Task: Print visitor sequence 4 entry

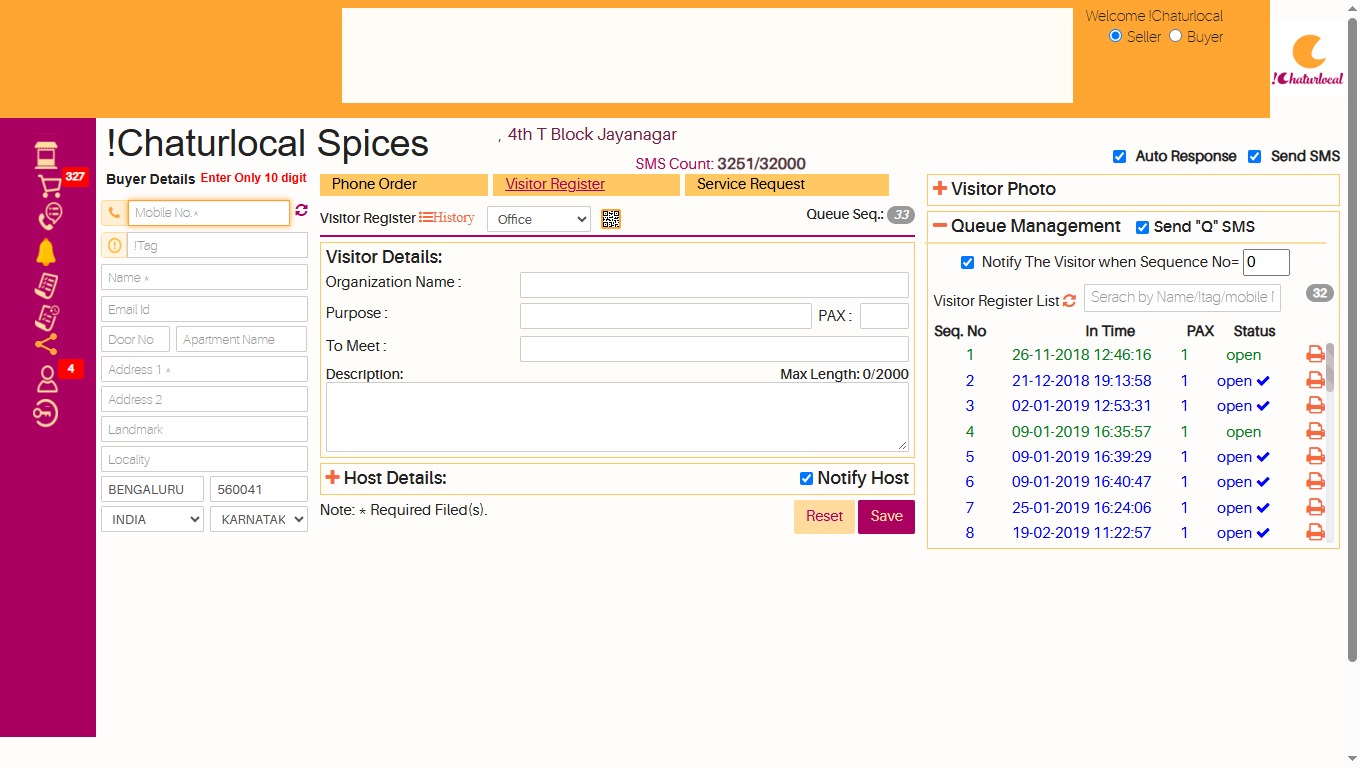Action: (1315, 432)
